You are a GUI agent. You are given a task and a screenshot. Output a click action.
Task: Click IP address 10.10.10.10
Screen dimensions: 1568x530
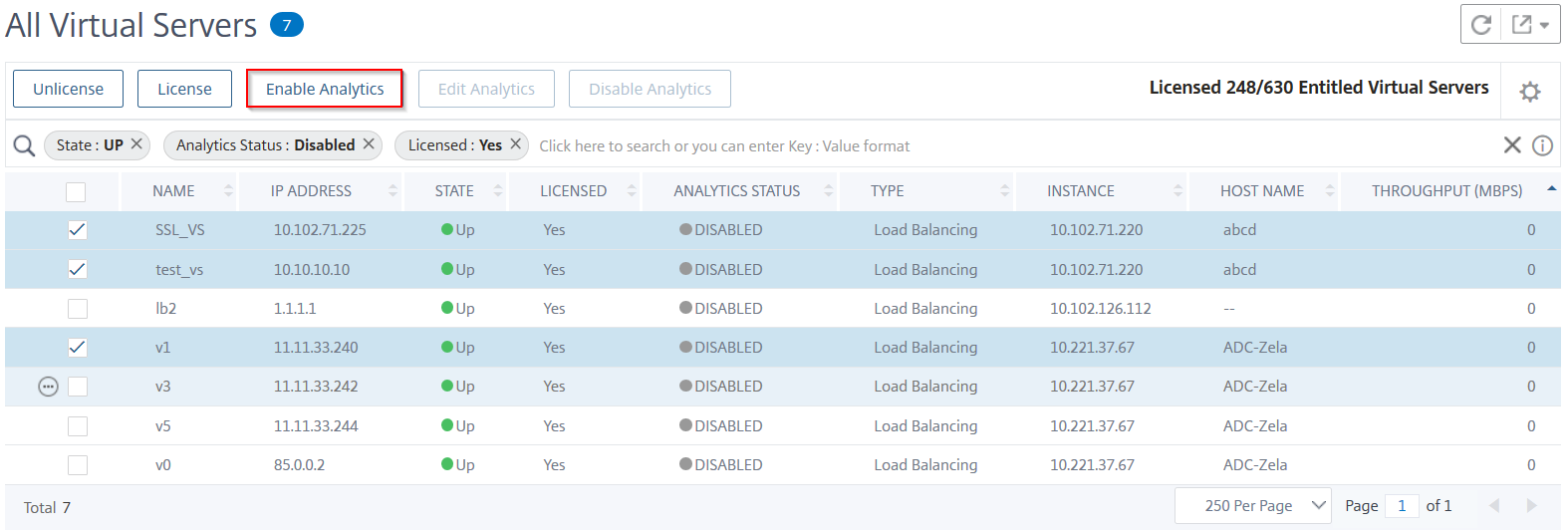pyautogui.click(x=312, y=269)
